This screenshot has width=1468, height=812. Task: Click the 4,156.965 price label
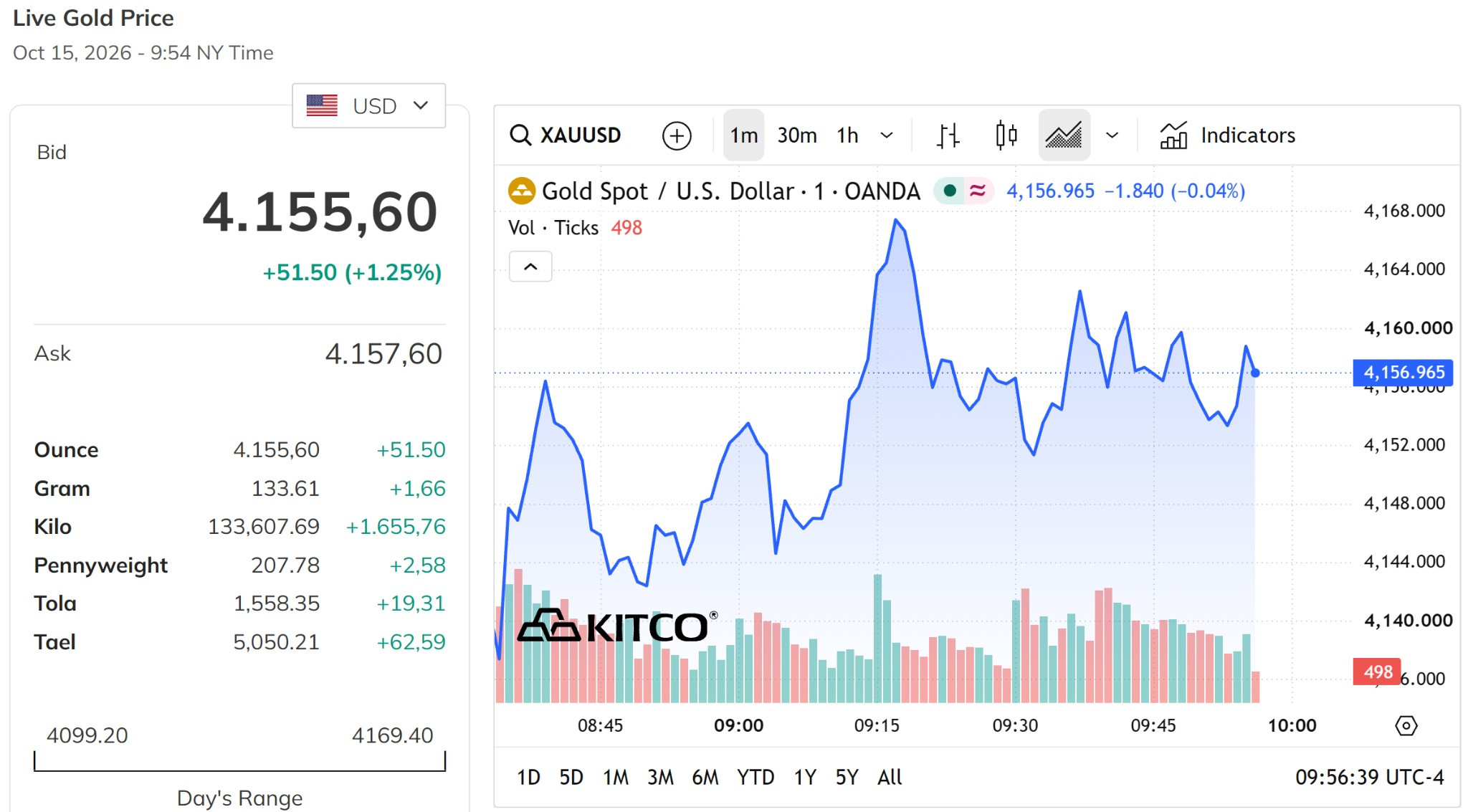coord(1403,373)
